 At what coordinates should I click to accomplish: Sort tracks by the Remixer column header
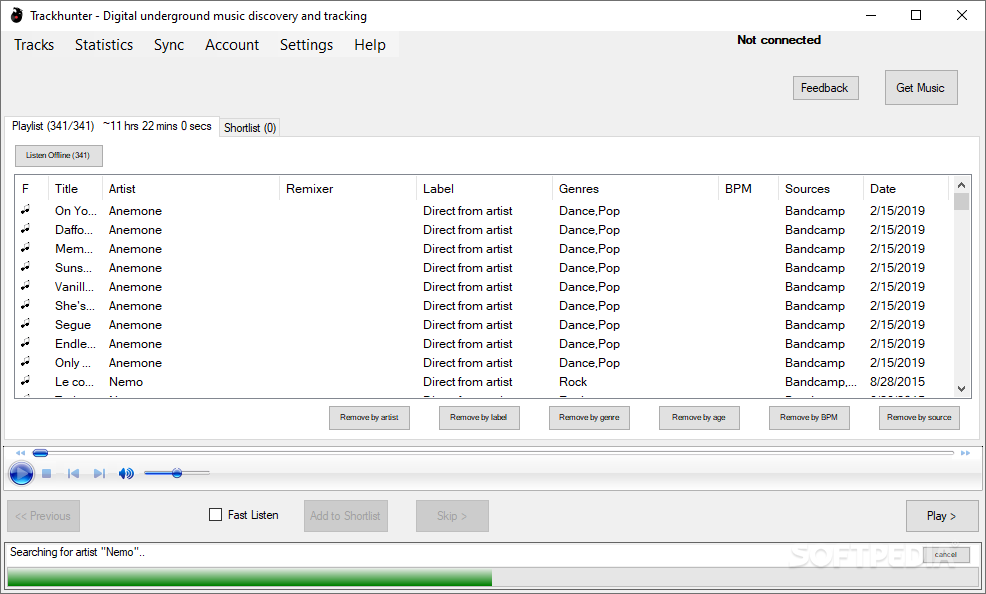pos(348,189)
